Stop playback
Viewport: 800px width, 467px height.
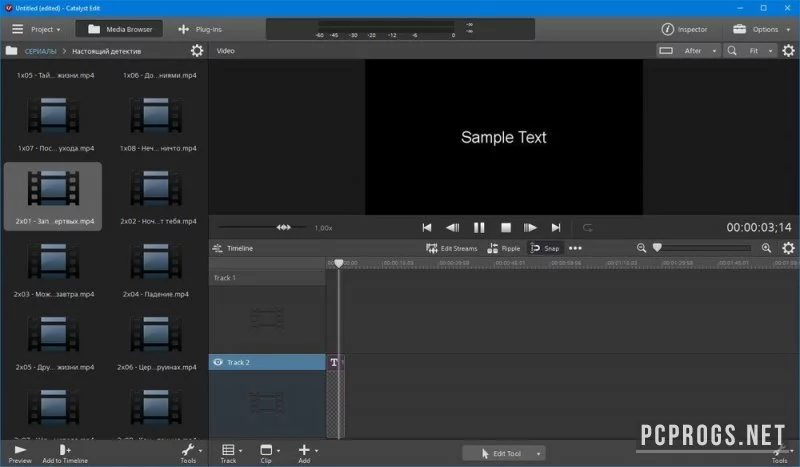[506, 228]
